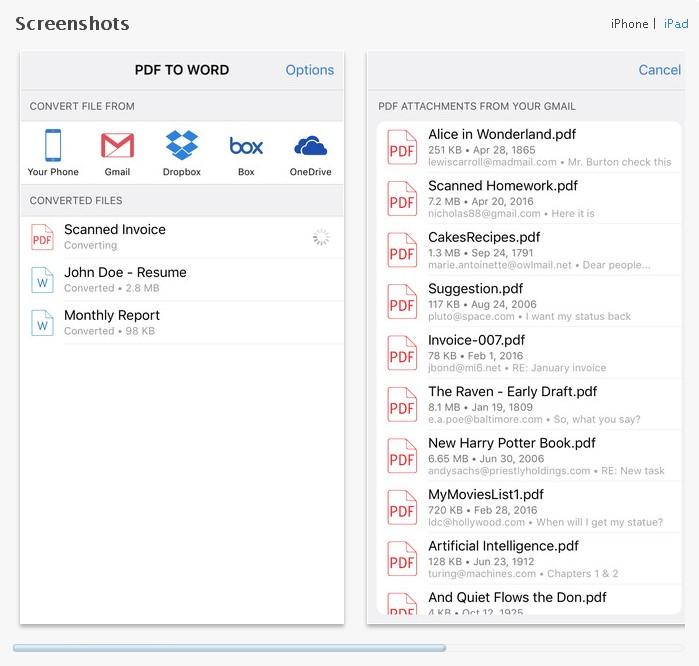
Task: Click the PDF TO WORD title
Action: [x=182, y=70]
